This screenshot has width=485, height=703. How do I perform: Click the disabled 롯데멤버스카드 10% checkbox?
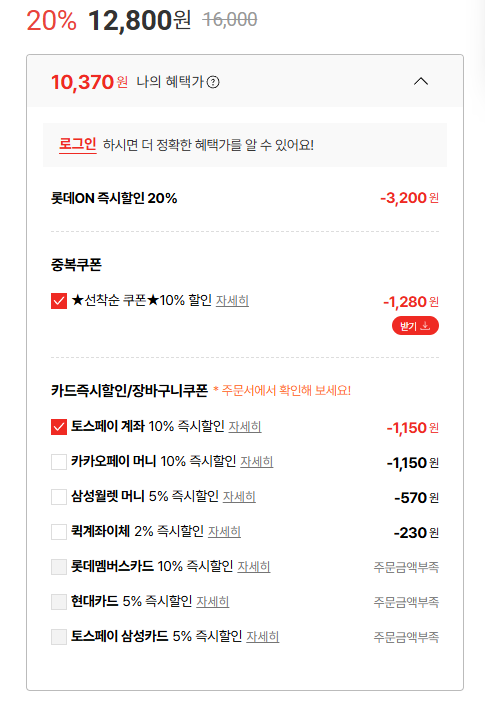(x=59, y=567)
